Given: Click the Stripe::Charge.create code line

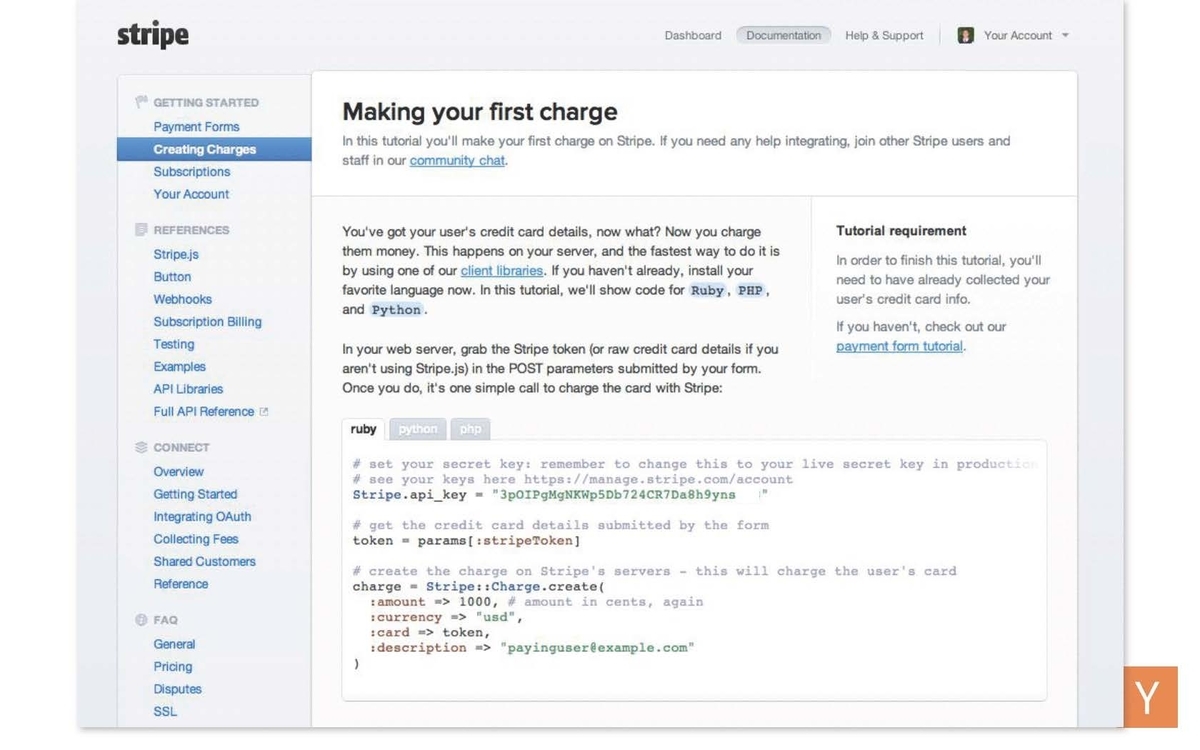Looking at the screenshot, I should click(478, 587).
